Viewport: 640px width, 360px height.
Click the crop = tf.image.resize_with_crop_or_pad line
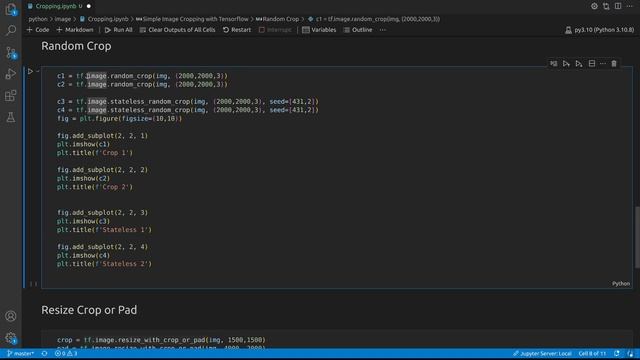(x=161, y=340)
